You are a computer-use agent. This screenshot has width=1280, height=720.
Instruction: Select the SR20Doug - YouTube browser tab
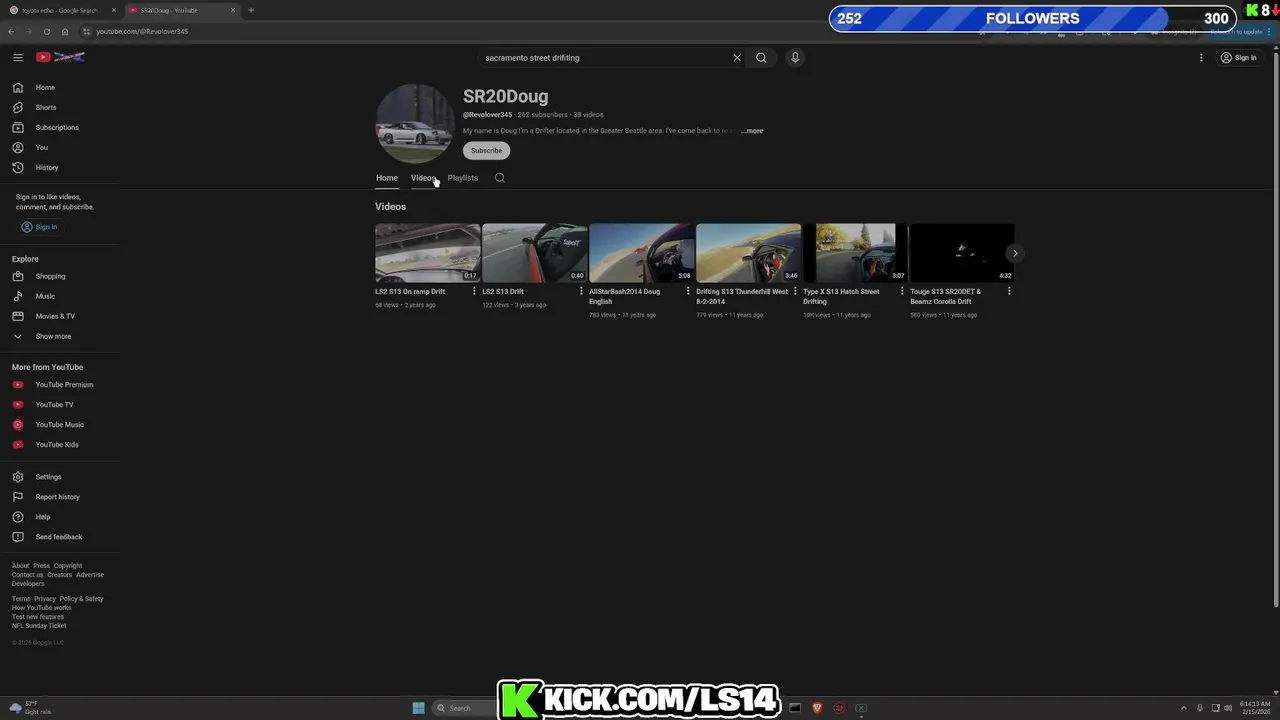pyautogui.click(x=181, y=10)
